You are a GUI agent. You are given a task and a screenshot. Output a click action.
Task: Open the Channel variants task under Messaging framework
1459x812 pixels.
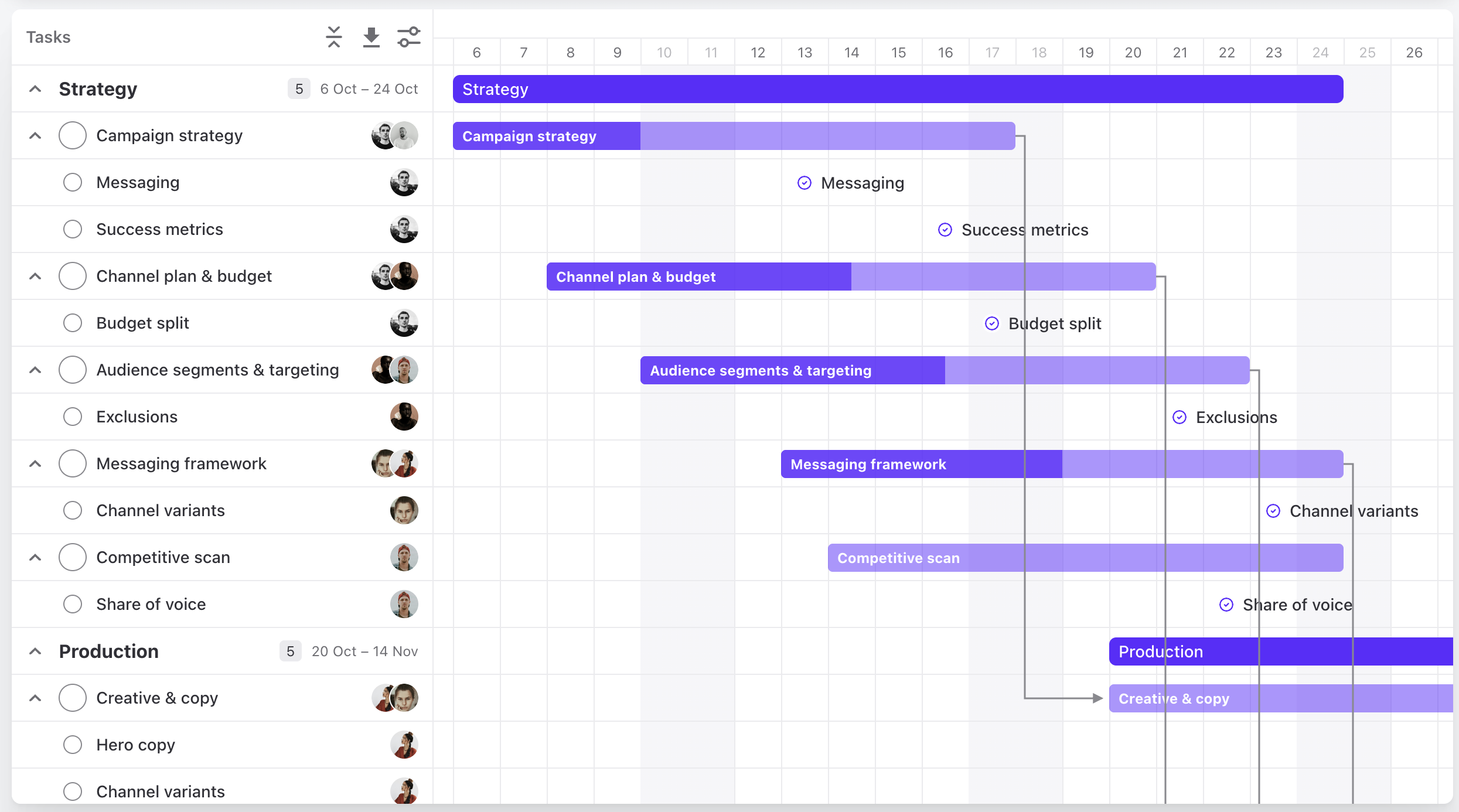161,510
